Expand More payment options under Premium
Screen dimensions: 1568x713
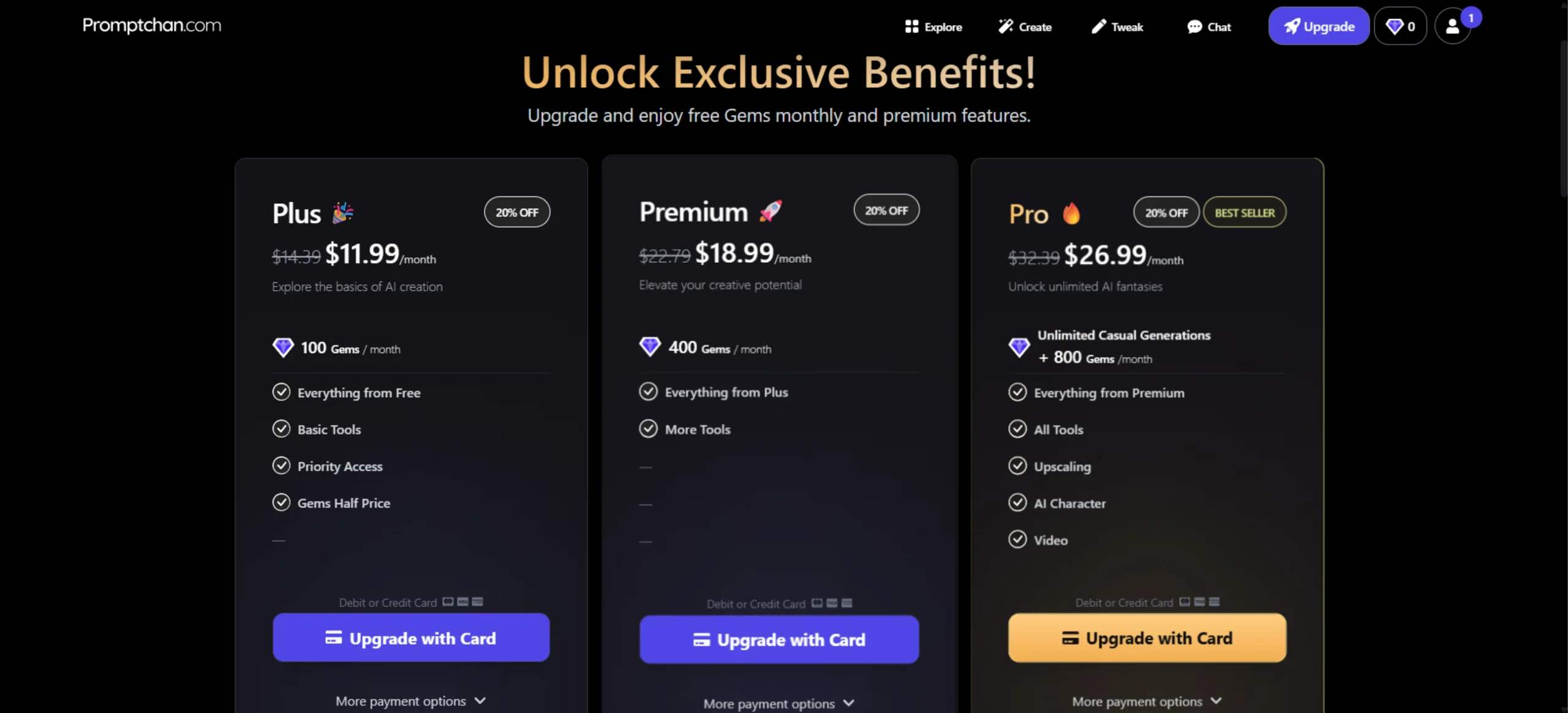tap(778, 703)
